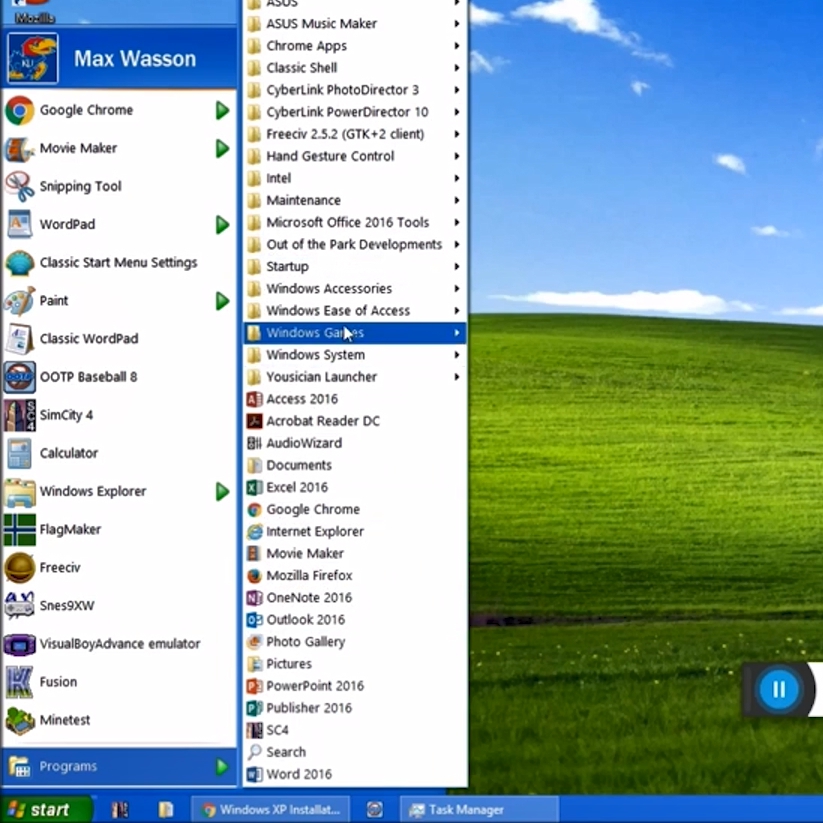
Task: Expand Windows Explorer's green arrow
Action: pyautogui.click(x=223, y=491)
